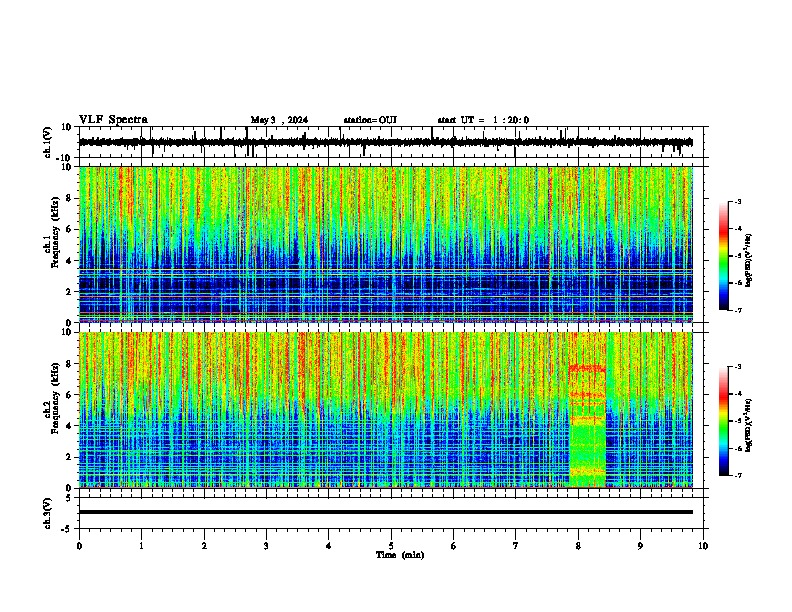Click the "station=OUI" header text
The width and height of the screenshot is (792, 612).
[x=370, y=120]
